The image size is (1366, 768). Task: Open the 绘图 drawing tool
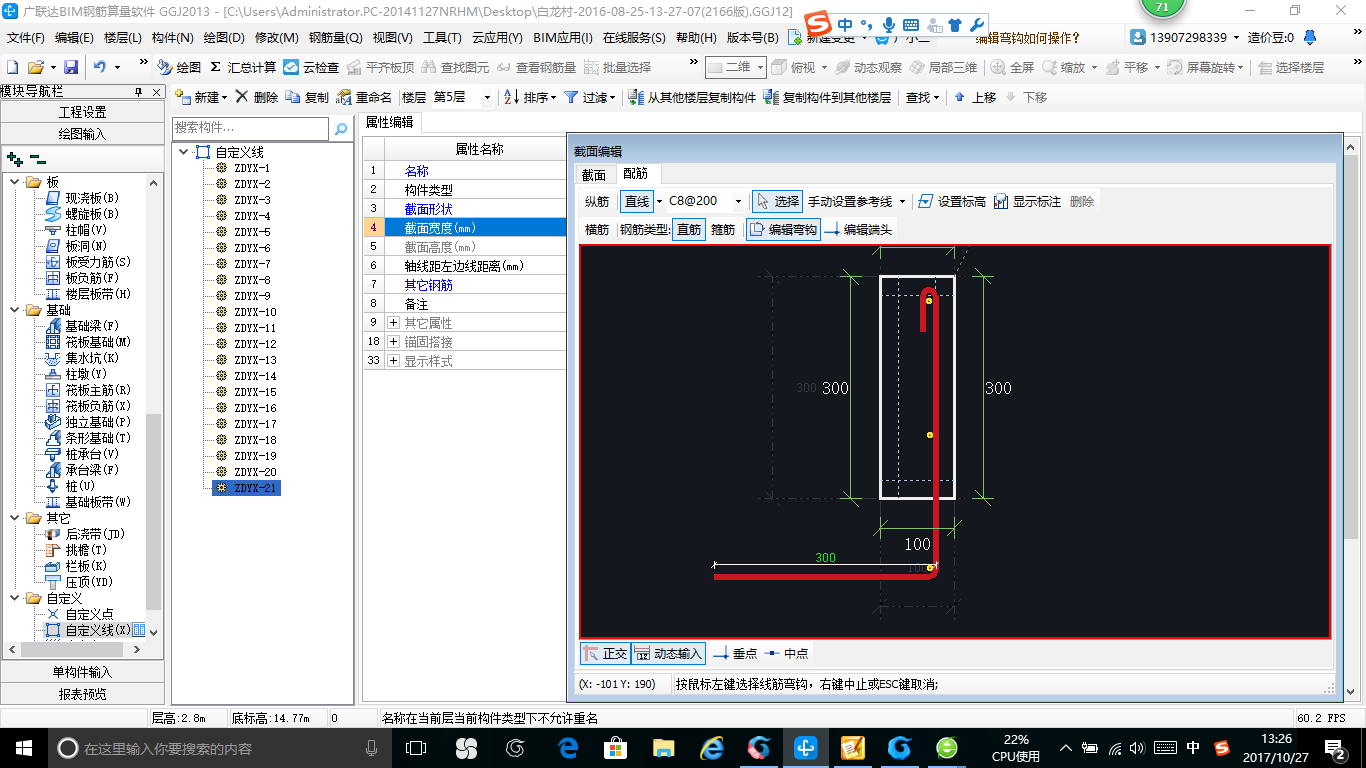[x=180, y=67]
